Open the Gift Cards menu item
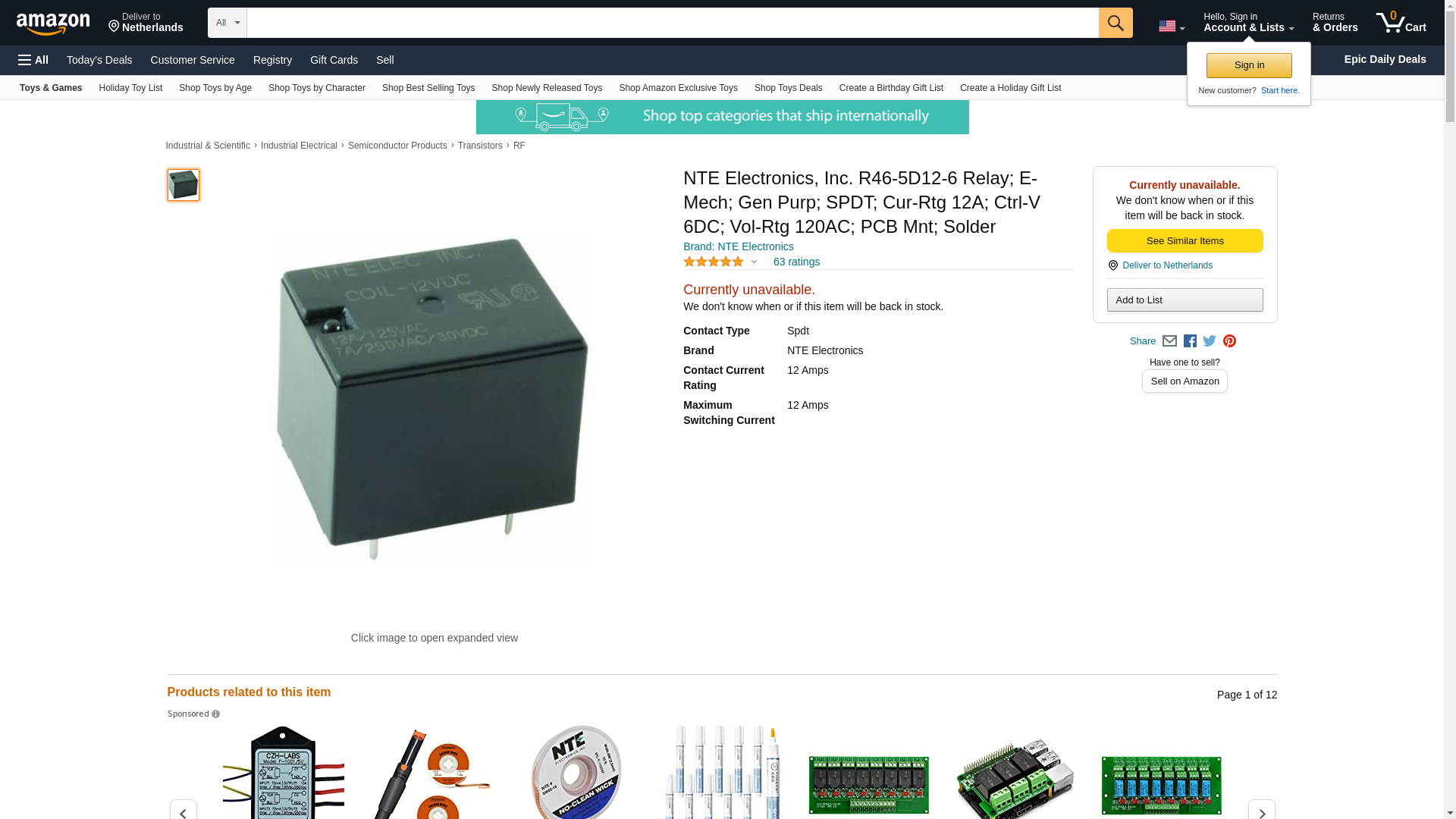Screen dimensions: 1456x819 [334, 60]
